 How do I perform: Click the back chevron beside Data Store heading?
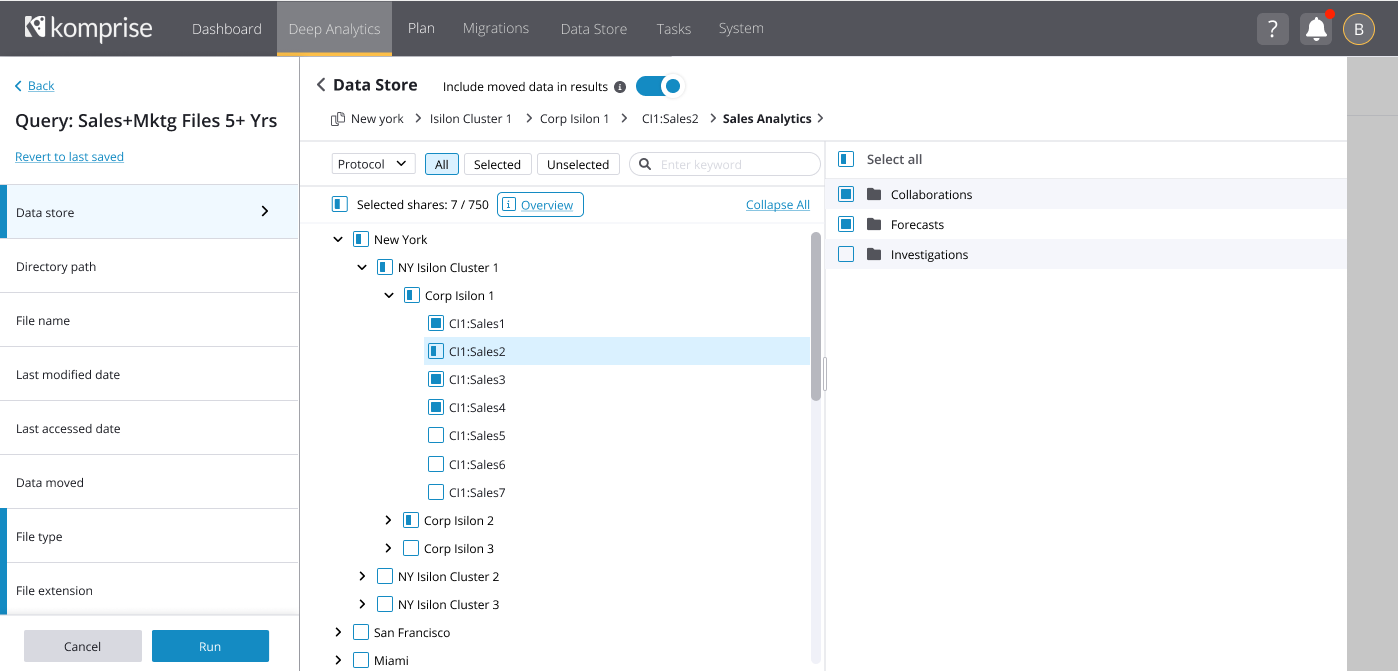321,85
